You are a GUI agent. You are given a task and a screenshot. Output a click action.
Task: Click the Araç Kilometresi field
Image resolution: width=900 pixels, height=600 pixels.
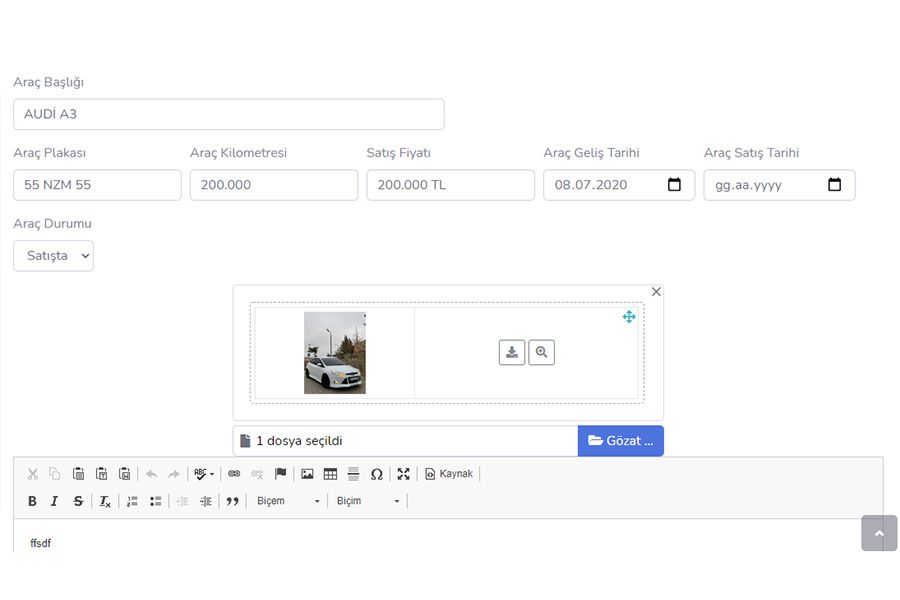(274, 185)
